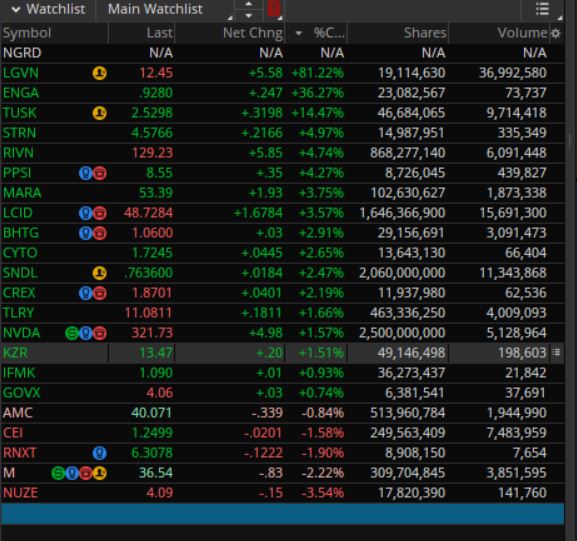This screenshot has width=577, height=541.
Task: Select the highlighted KZR symbol
Action: (x=15, y=353)
